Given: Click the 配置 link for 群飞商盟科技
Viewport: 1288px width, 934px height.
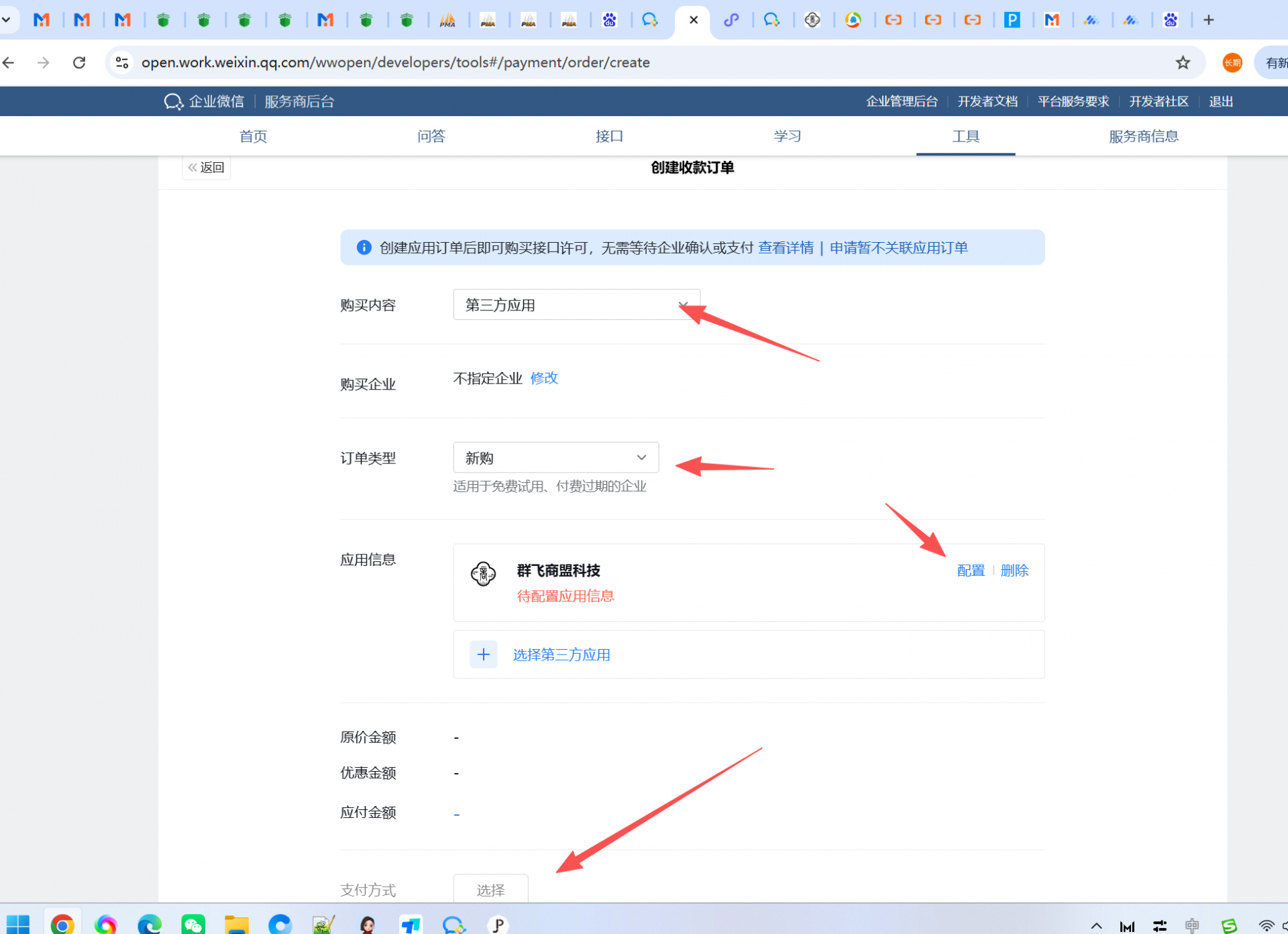Looking at the screenshot, I should click(970, 571).
